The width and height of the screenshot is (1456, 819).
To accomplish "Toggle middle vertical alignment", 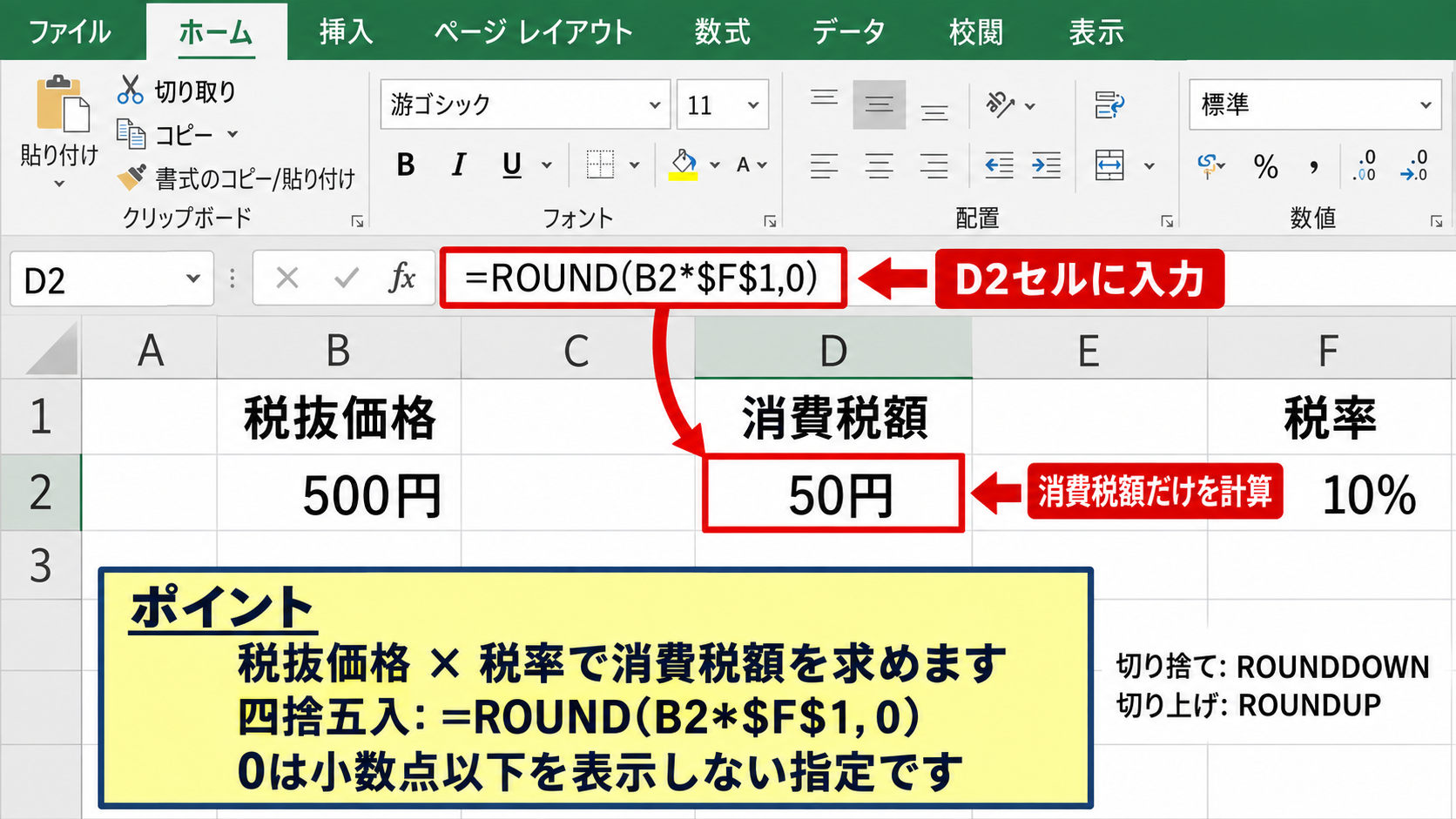I will (879, 104).
